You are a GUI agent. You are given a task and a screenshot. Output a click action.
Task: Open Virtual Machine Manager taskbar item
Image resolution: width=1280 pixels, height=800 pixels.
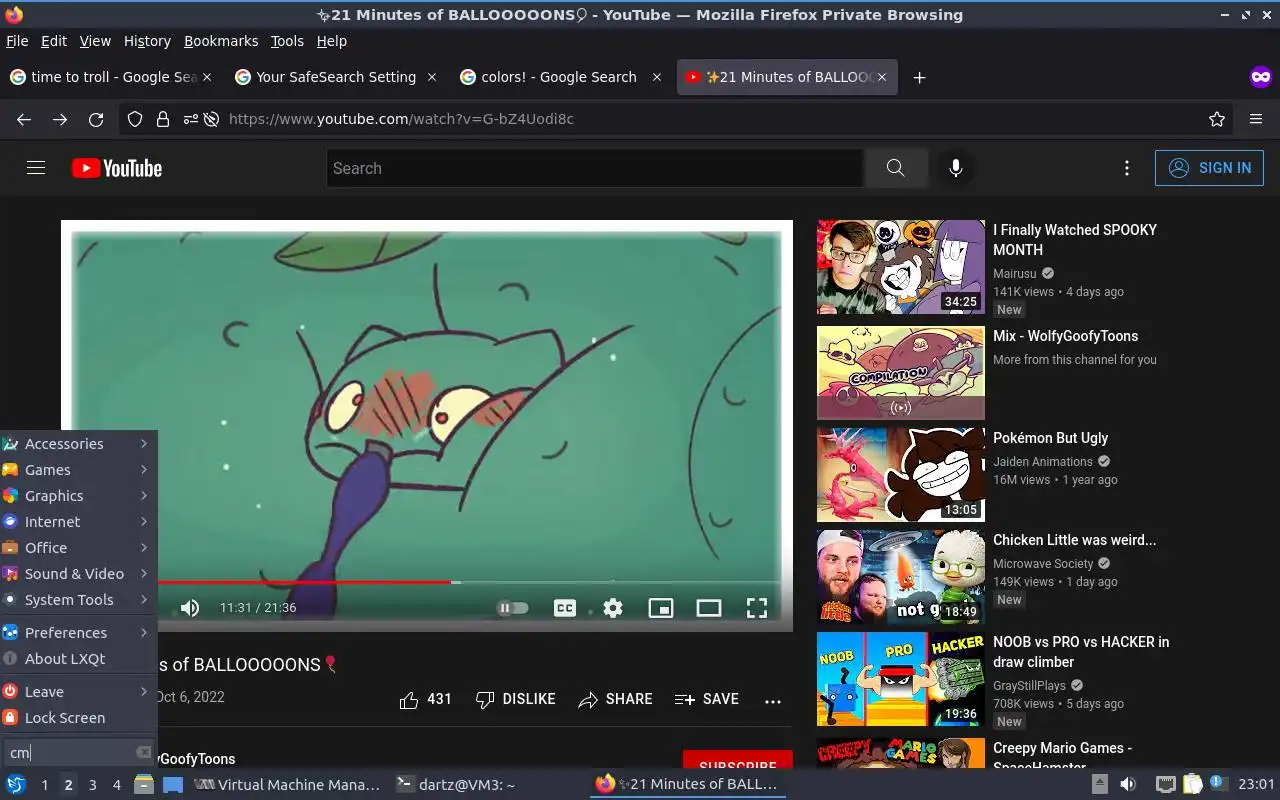click(x=286, y=785)
